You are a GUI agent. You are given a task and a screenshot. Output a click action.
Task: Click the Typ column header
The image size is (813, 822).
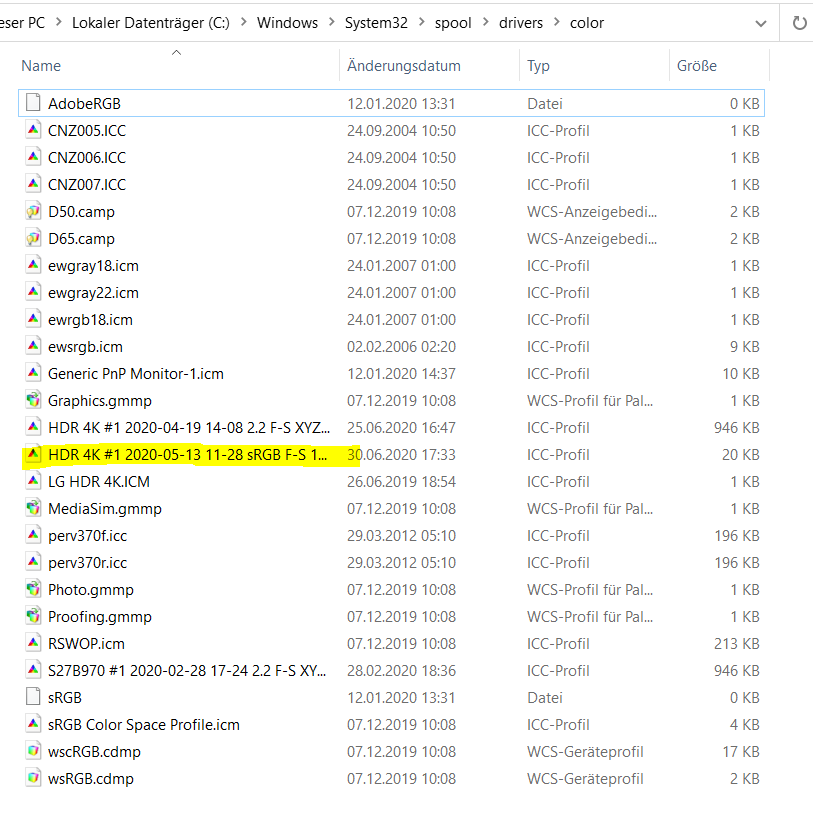coord(538,66)
